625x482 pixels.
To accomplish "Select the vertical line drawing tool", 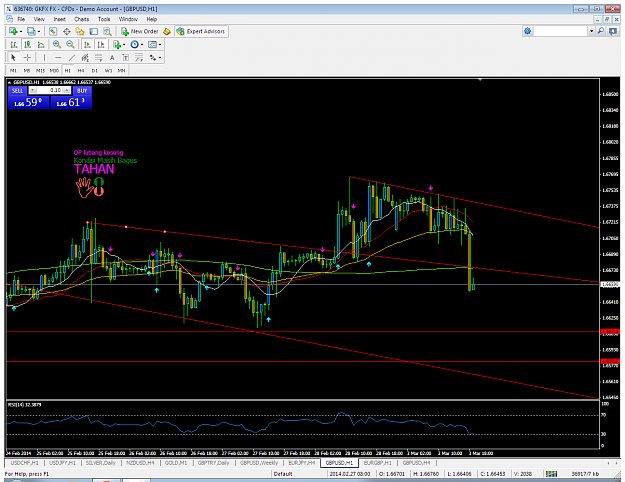I will [x=44, y=58].
